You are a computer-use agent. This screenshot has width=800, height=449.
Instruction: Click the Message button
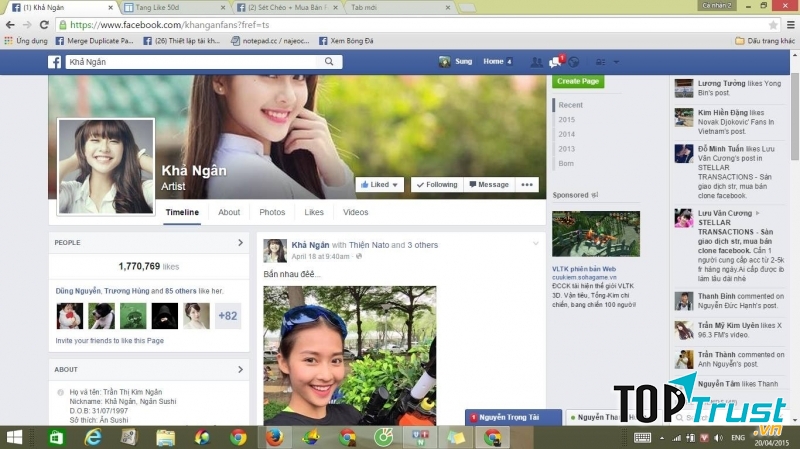(489, 185)
